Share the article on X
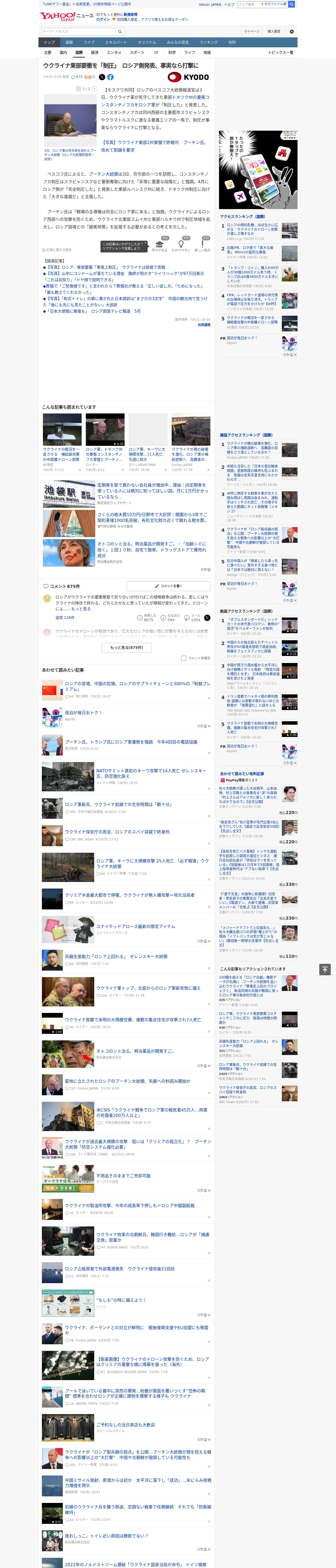Screen dimensions: 336x1568 (102, 77)
